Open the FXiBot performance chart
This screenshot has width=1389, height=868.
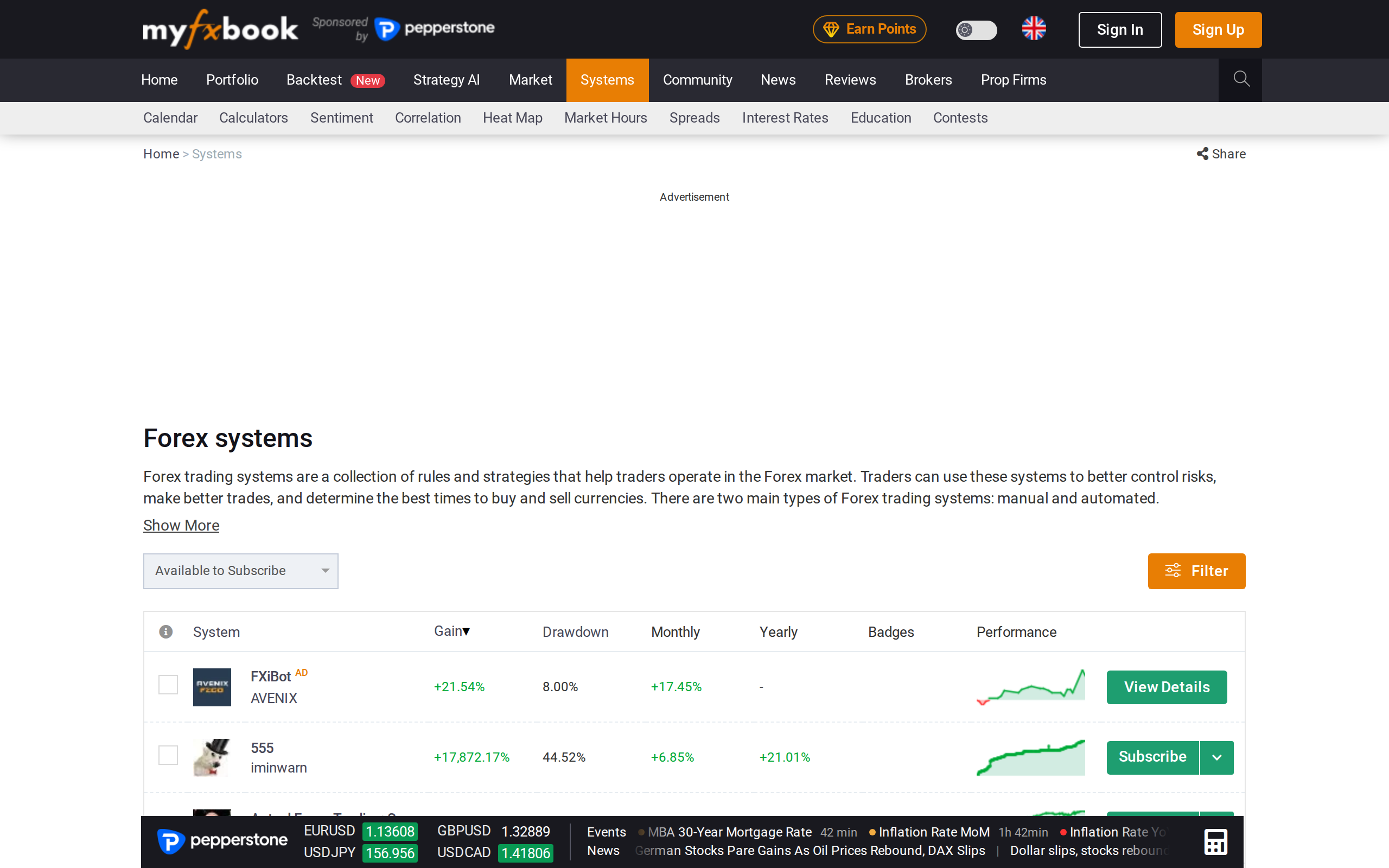1031,687
